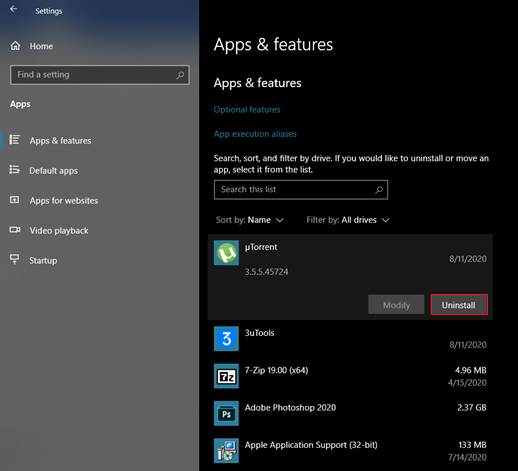
Task: Click the Search this list field
Action: (x=301, y=190)
